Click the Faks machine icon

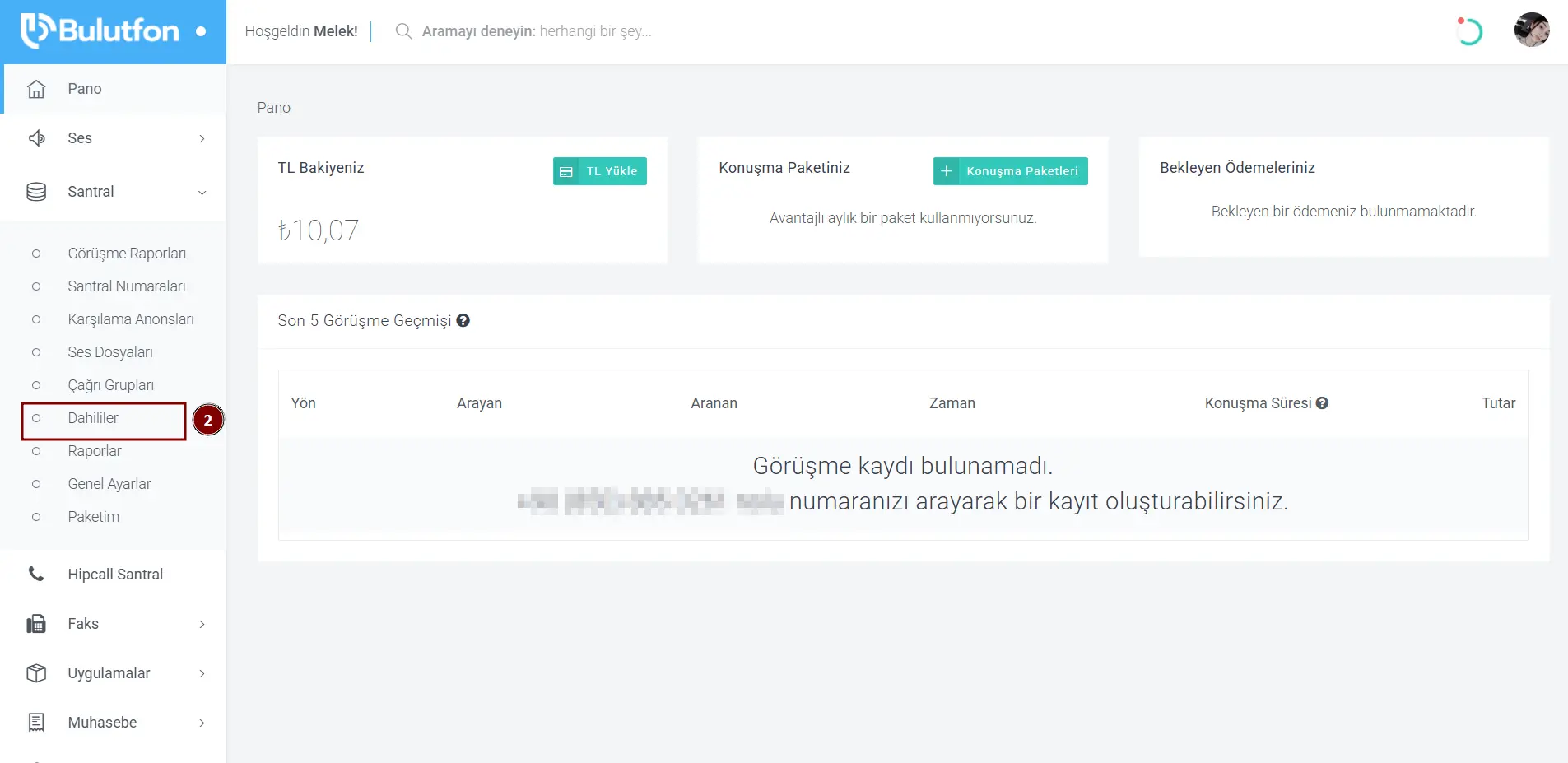[x=36, y=624]
